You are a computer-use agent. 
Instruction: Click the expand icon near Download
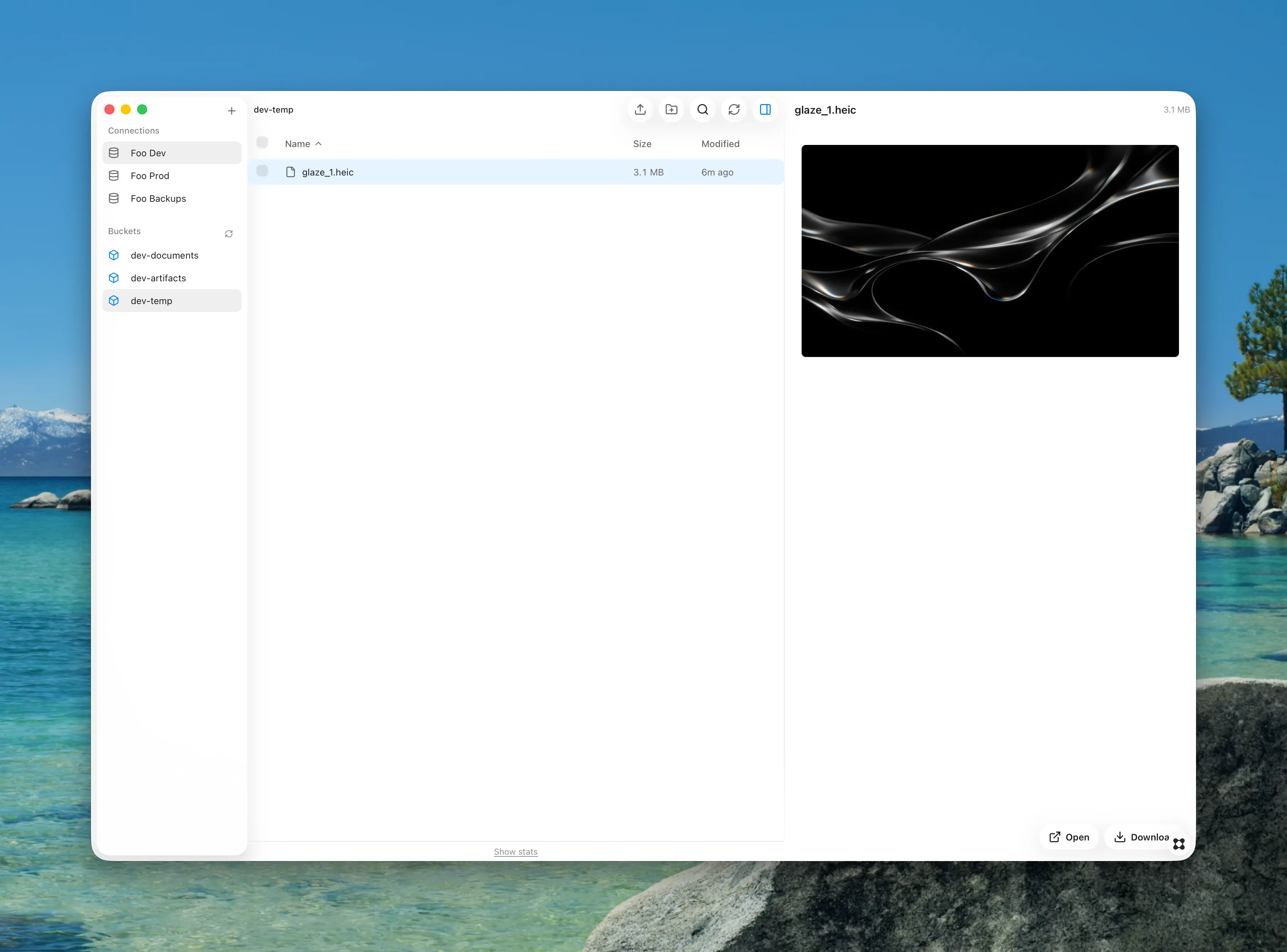click(x=1179, y=844)
